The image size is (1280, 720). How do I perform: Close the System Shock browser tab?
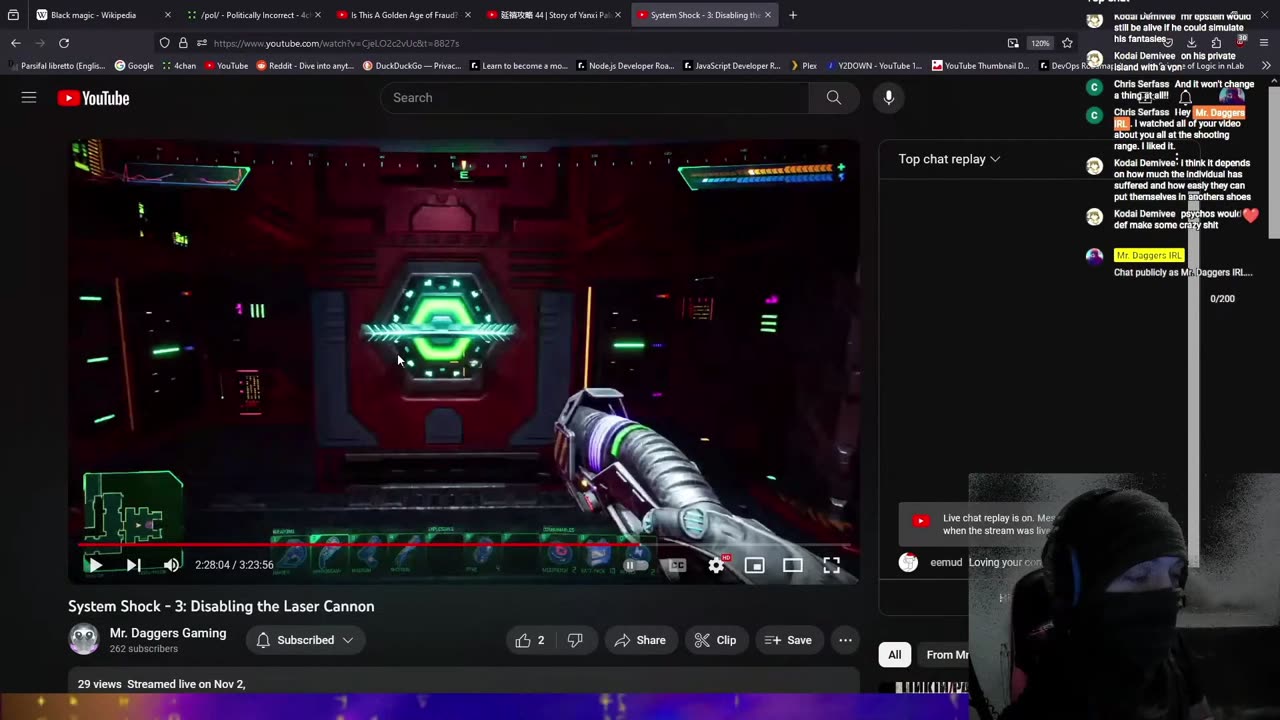[768, 15]
